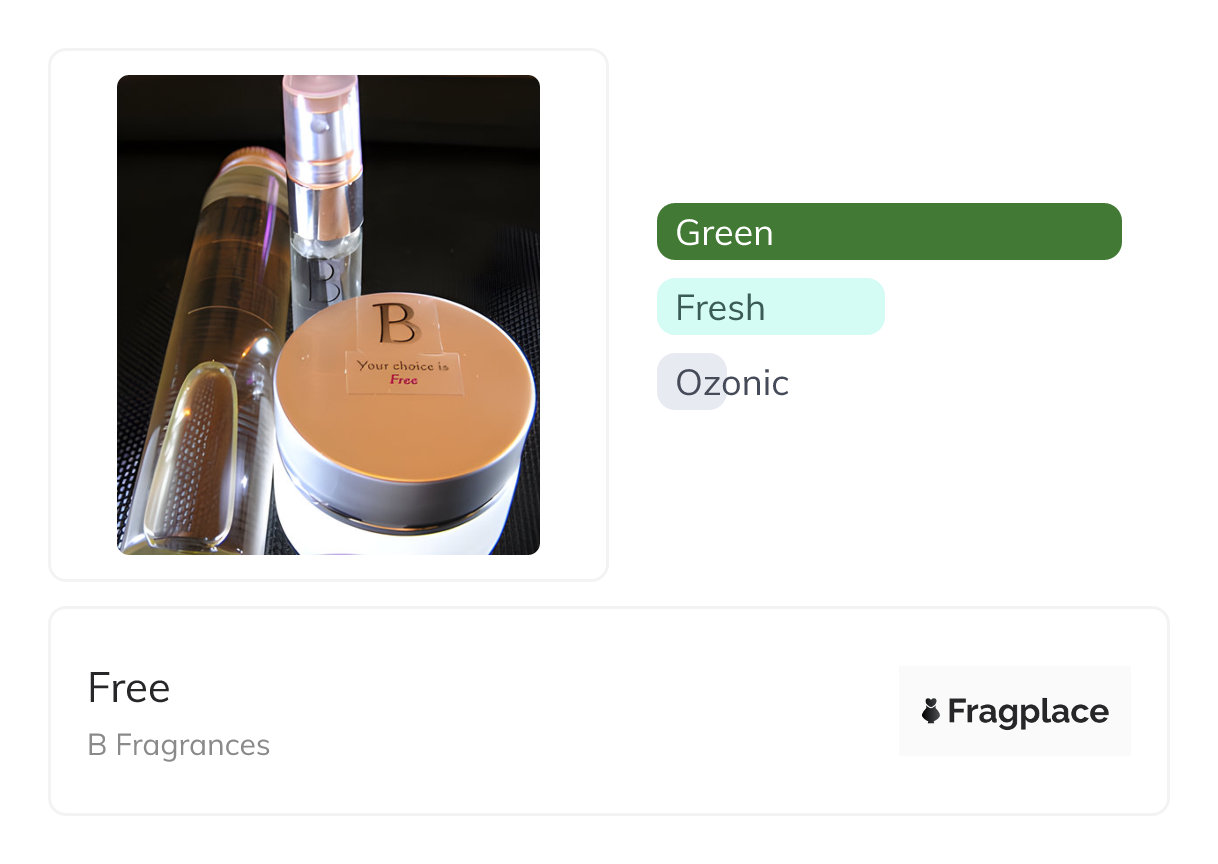Open the Free perfume title
1218x864 pixels.
click(x=129, y=688)
